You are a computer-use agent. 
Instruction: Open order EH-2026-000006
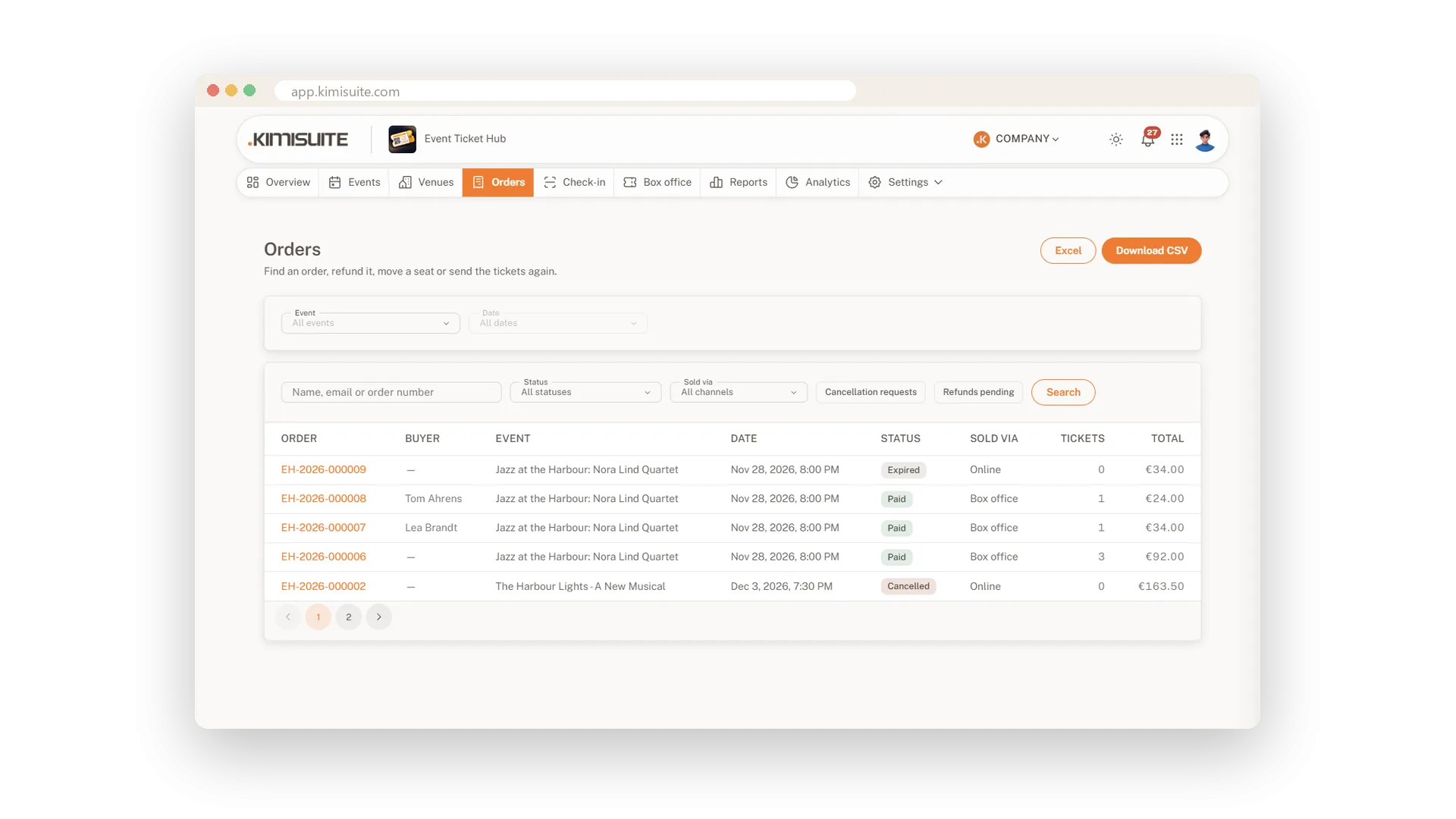pos(324,557)
